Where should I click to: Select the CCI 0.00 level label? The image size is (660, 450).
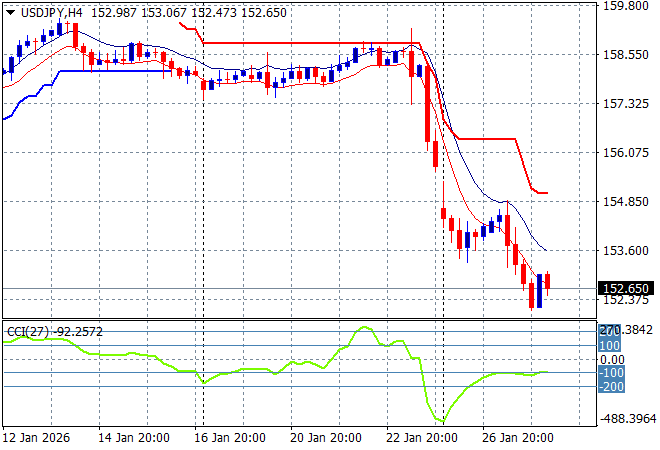point(612,359)
